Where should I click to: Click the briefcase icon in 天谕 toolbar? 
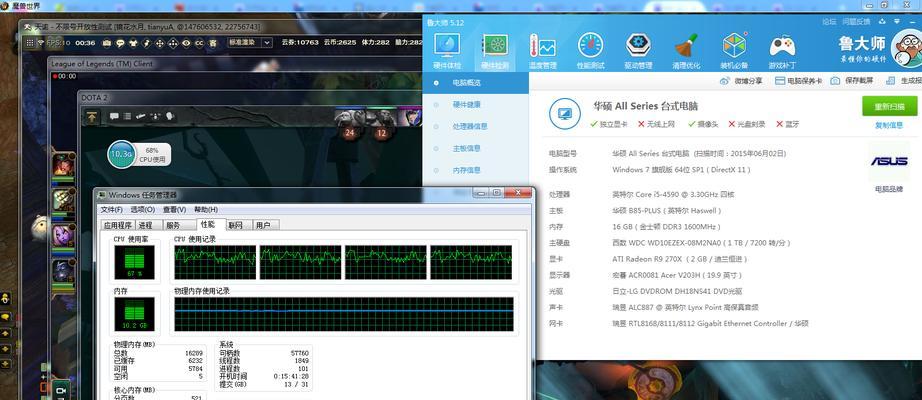[x=106, y=43]
